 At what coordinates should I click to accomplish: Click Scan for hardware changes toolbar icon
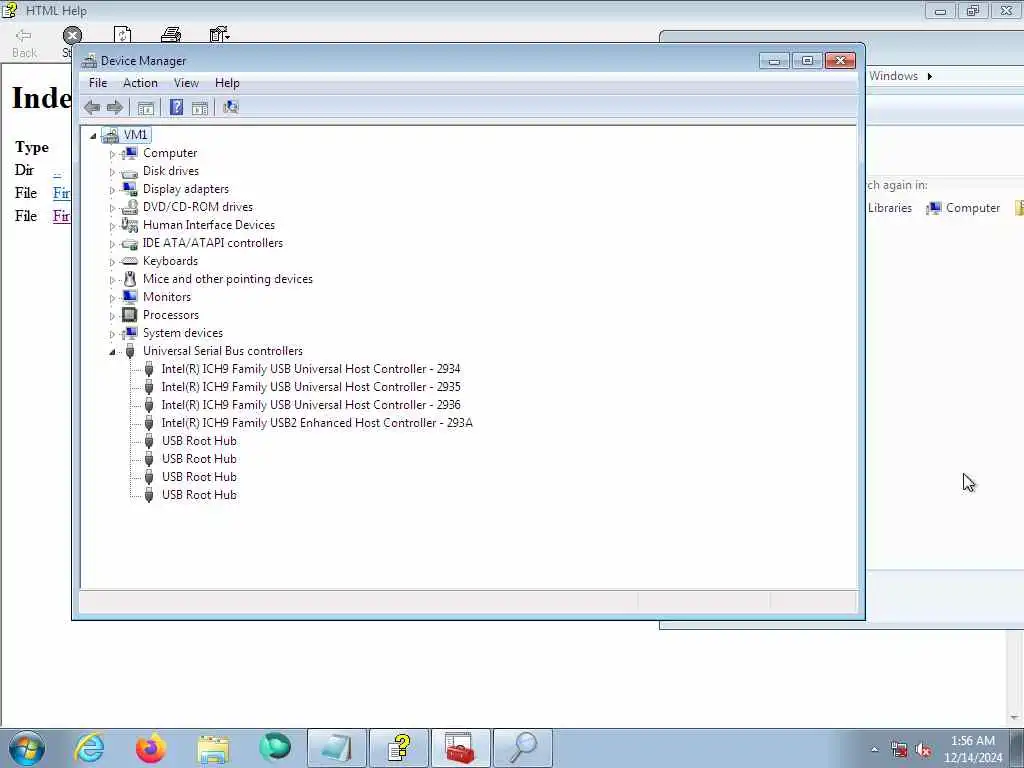(x=231, y=107)
